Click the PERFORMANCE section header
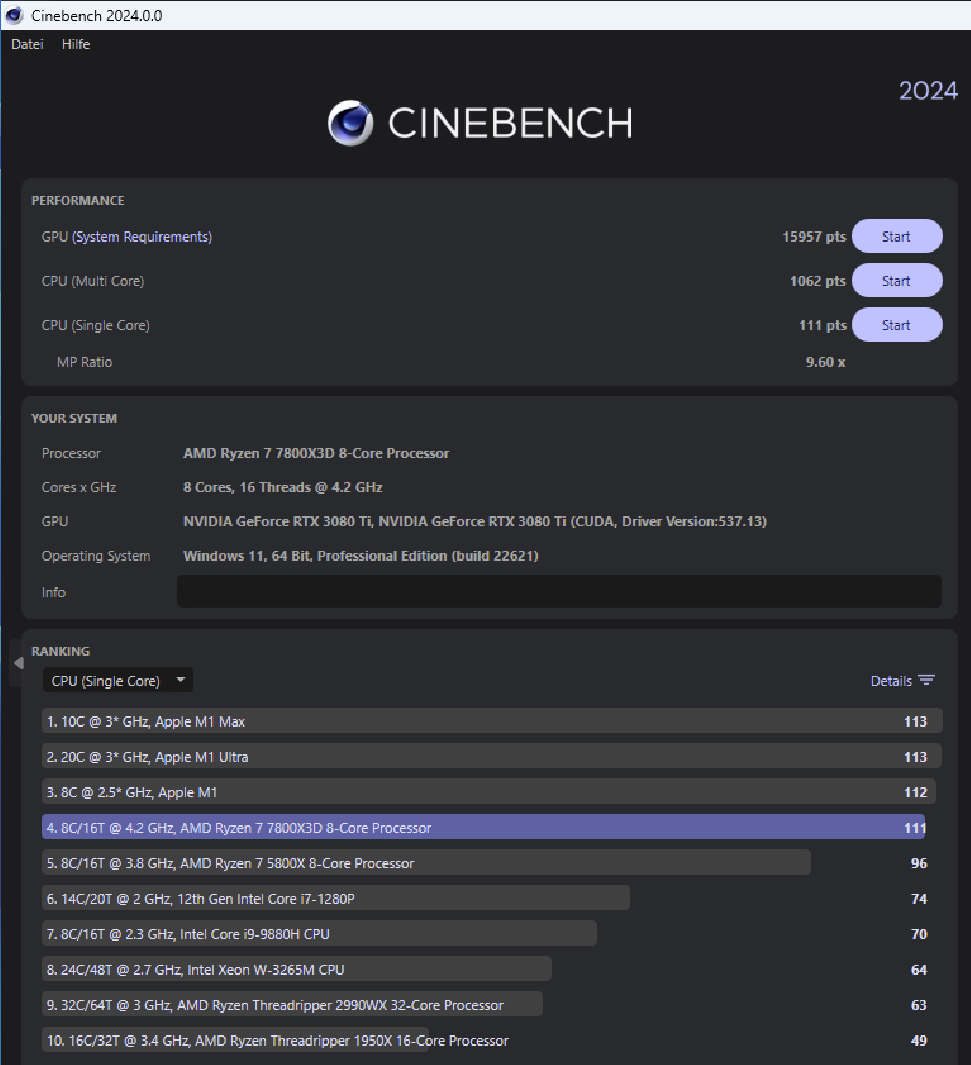The image size is (971, 1065). pyautogui.click(x=78, y=200)
